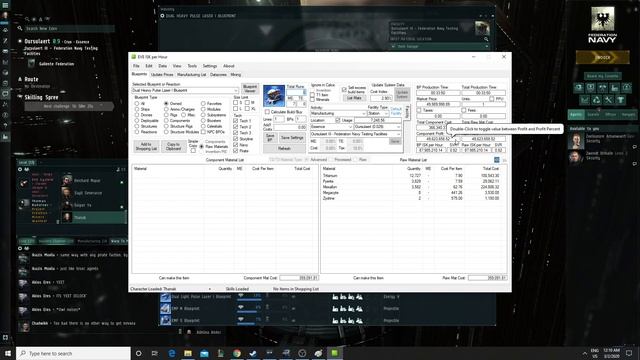640x360 pixels.
Task: Enable the Calculate Build/Buy checkbox
Action: [x=267, y=112]
